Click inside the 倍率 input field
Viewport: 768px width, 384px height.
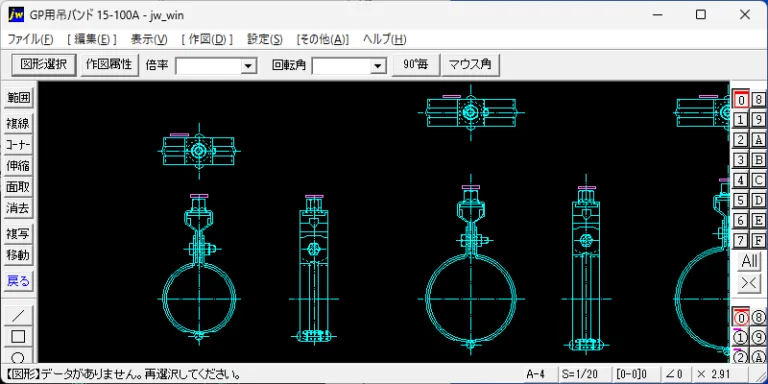[209, 66]
